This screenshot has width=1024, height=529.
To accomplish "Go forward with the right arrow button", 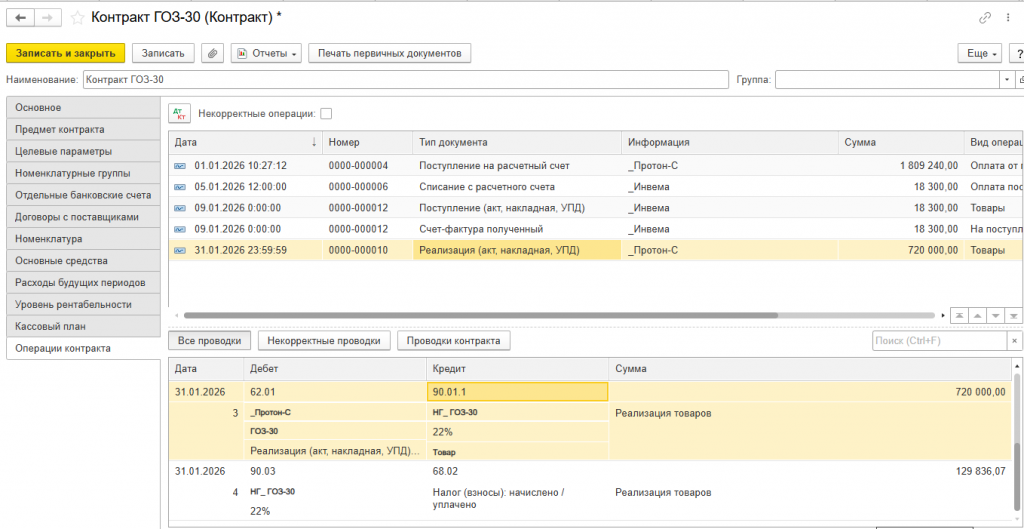I will point(48,18).
